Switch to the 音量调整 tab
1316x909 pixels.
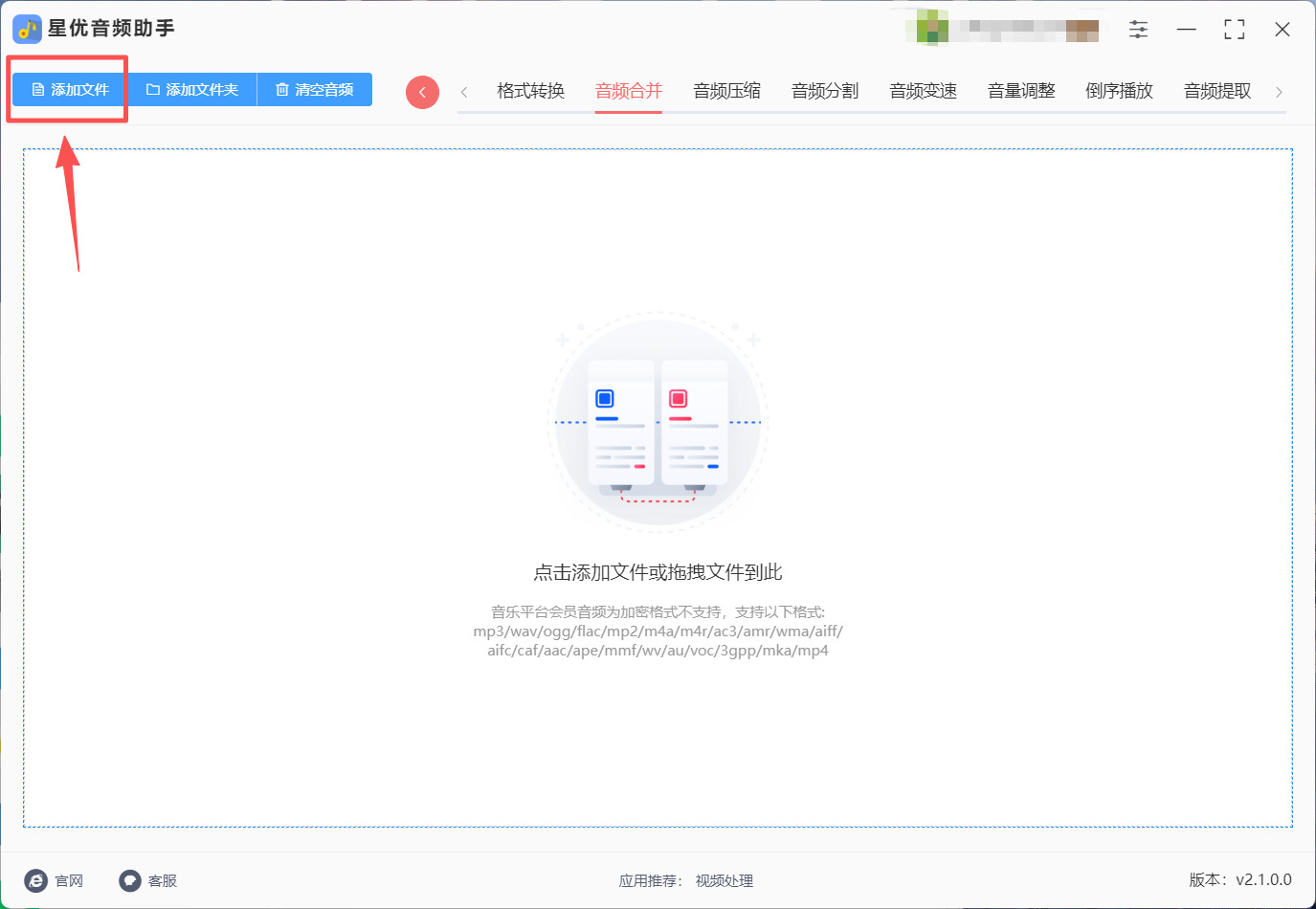click(1021, 91)
